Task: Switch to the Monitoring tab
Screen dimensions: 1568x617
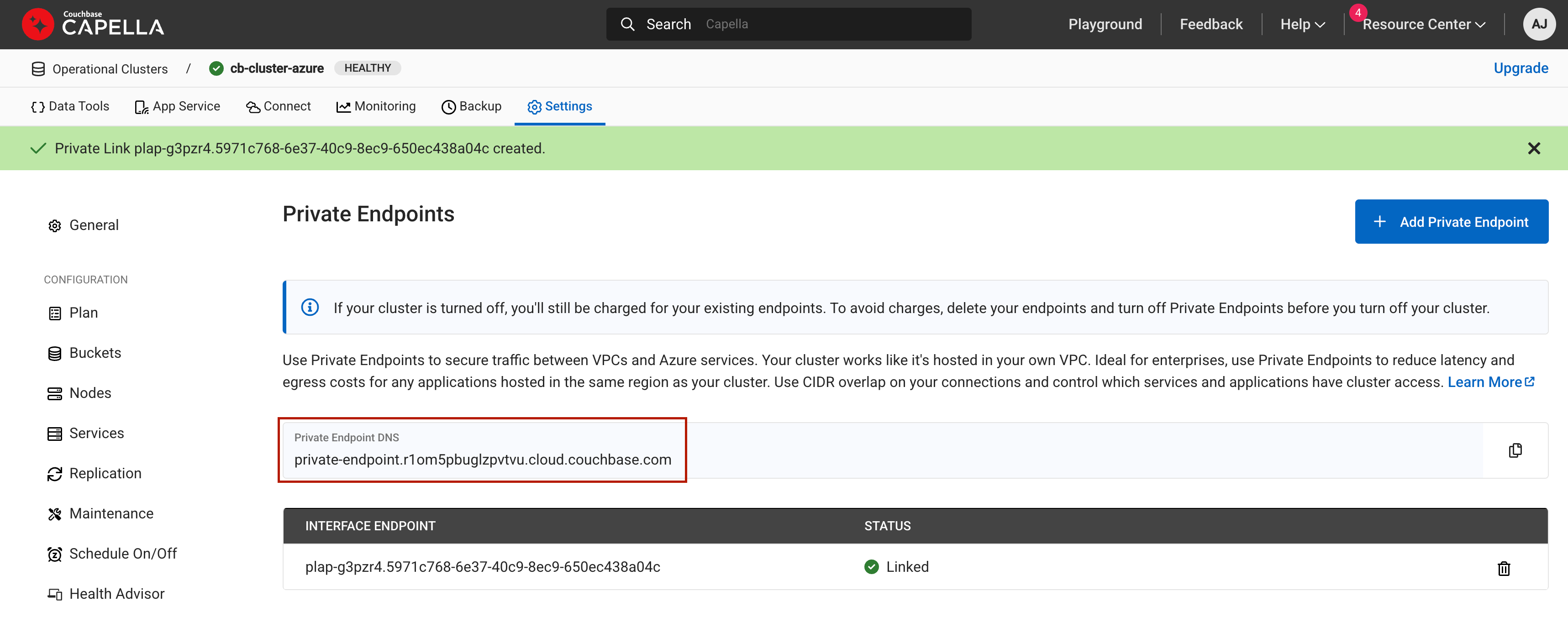Action: (376, 106)
